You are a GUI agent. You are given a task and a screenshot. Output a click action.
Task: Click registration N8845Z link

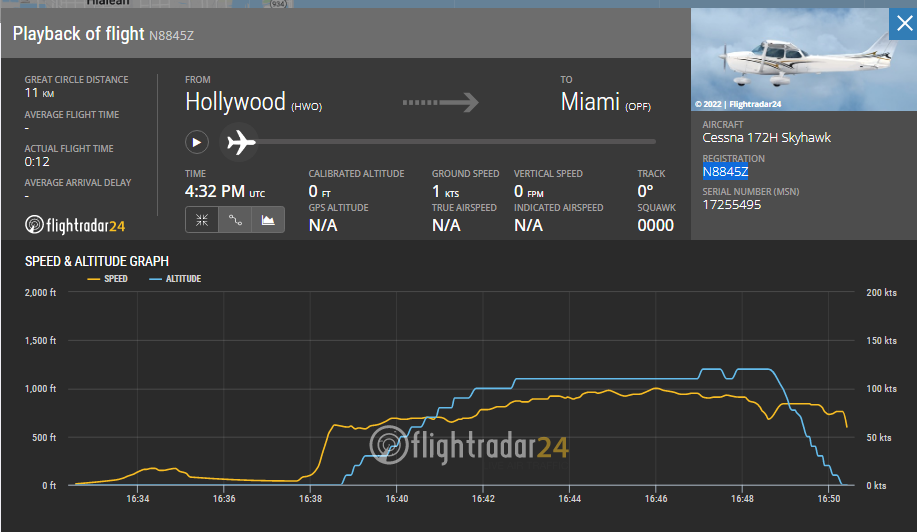click(725, 171)
